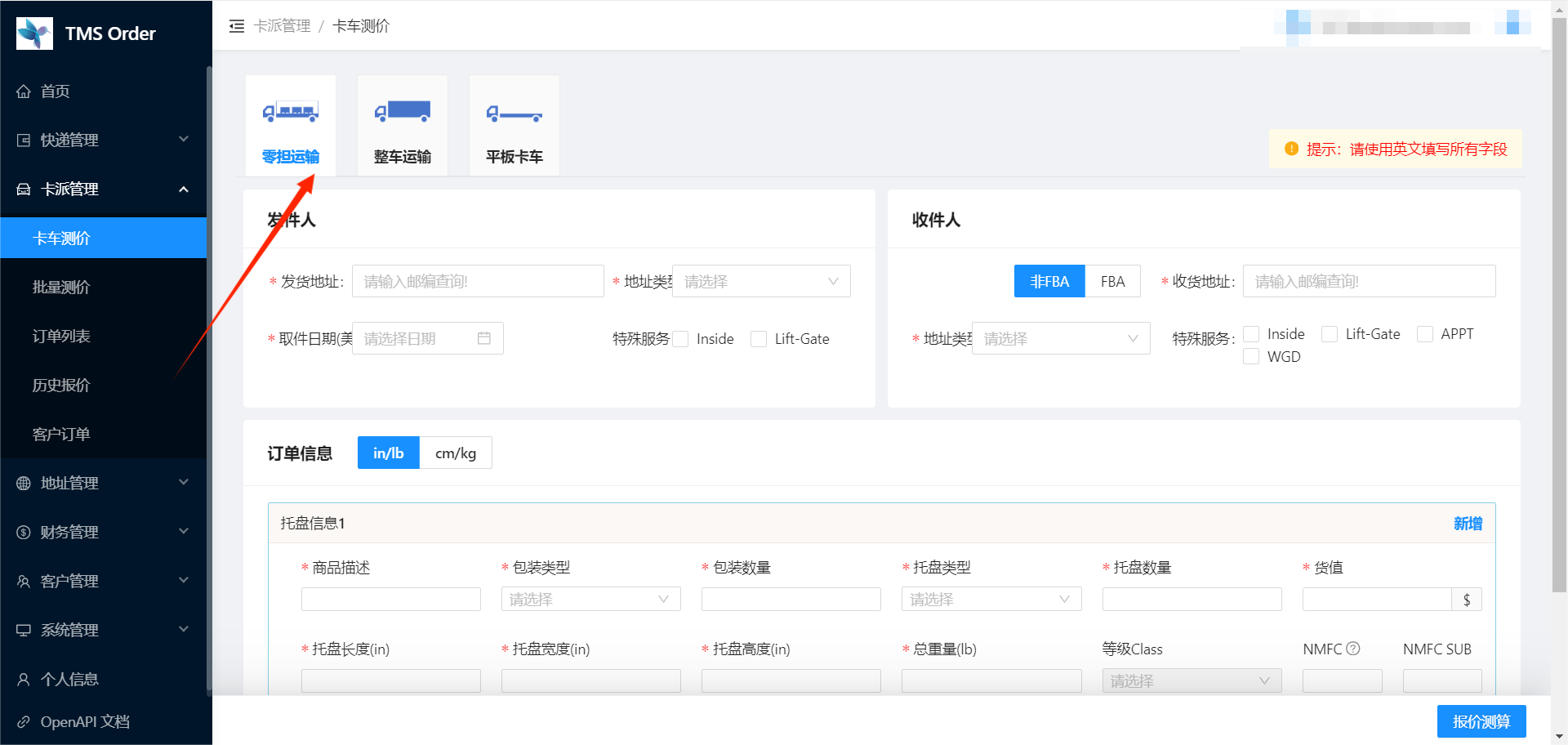Open the calendar icon in pickup date
This screenshot has height=745, width=1568.
(x=484, y=338)
